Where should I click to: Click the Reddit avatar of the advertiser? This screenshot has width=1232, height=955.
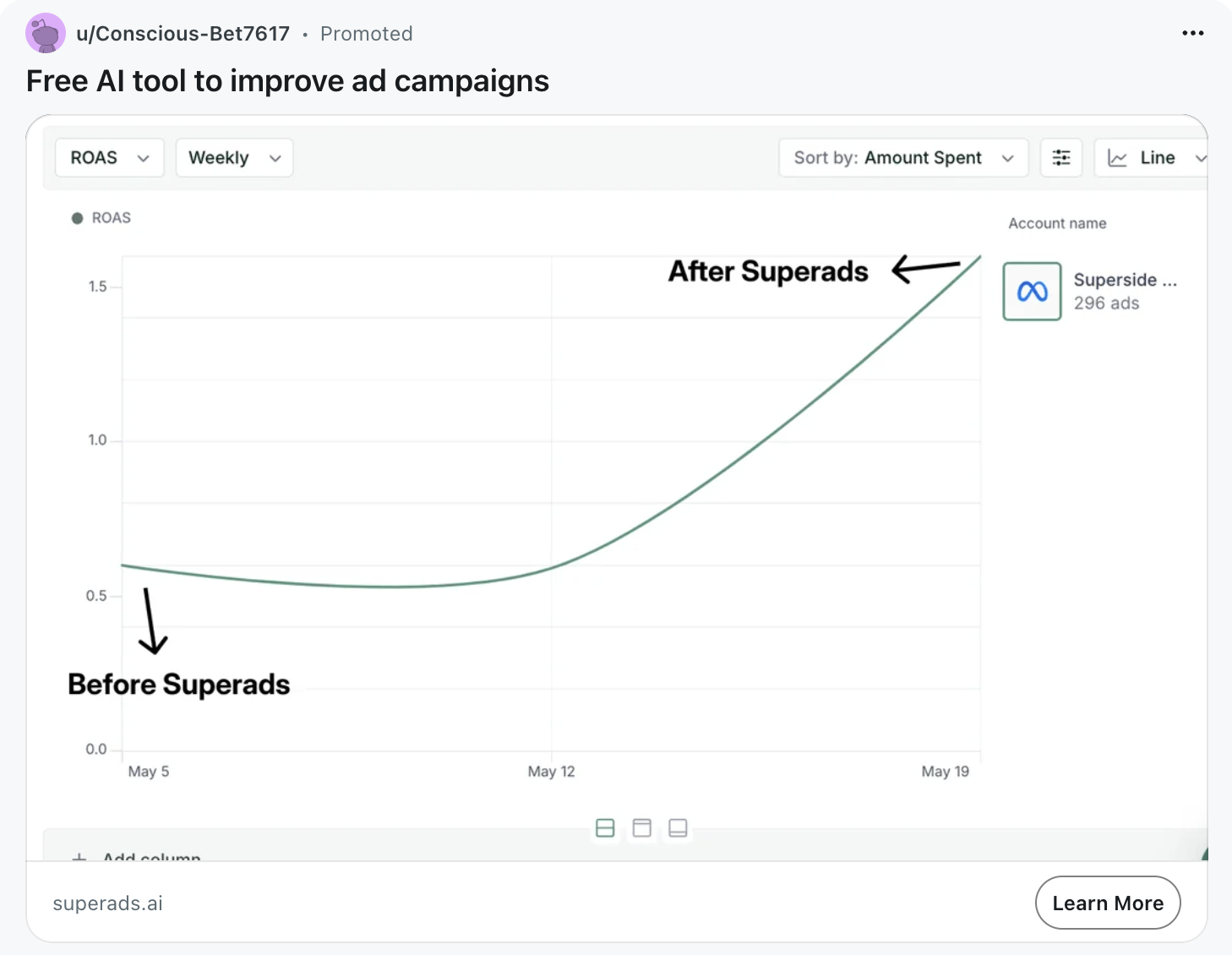[45, 33]
